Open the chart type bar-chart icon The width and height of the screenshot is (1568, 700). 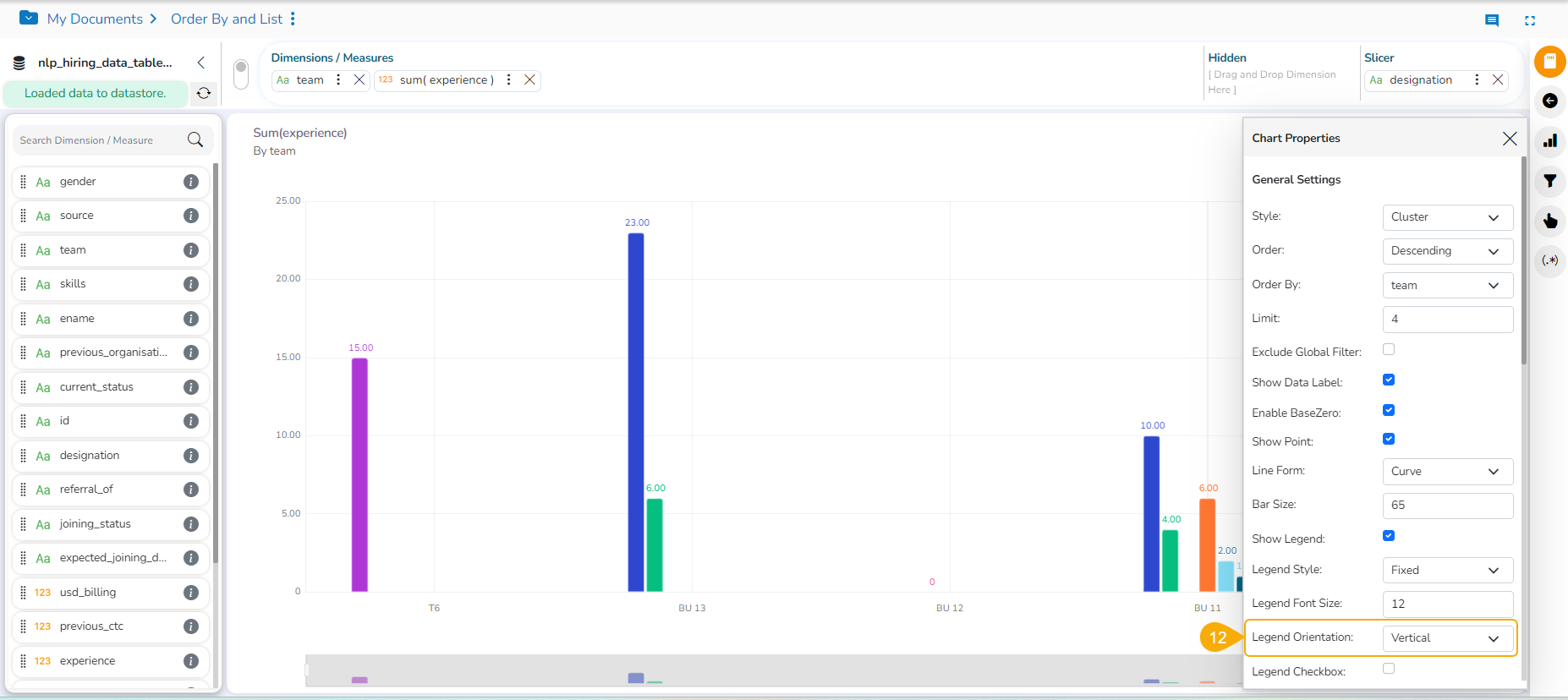click(x=1550, y=141)
